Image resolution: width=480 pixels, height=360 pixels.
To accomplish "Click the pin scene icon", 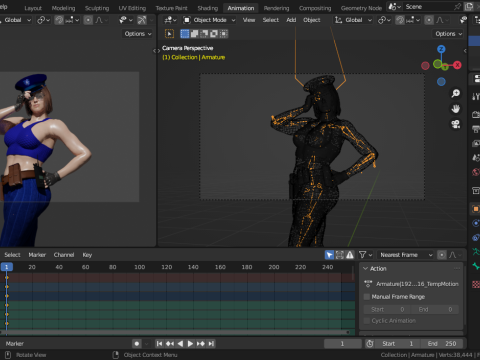I will click(x=457, y=7).
